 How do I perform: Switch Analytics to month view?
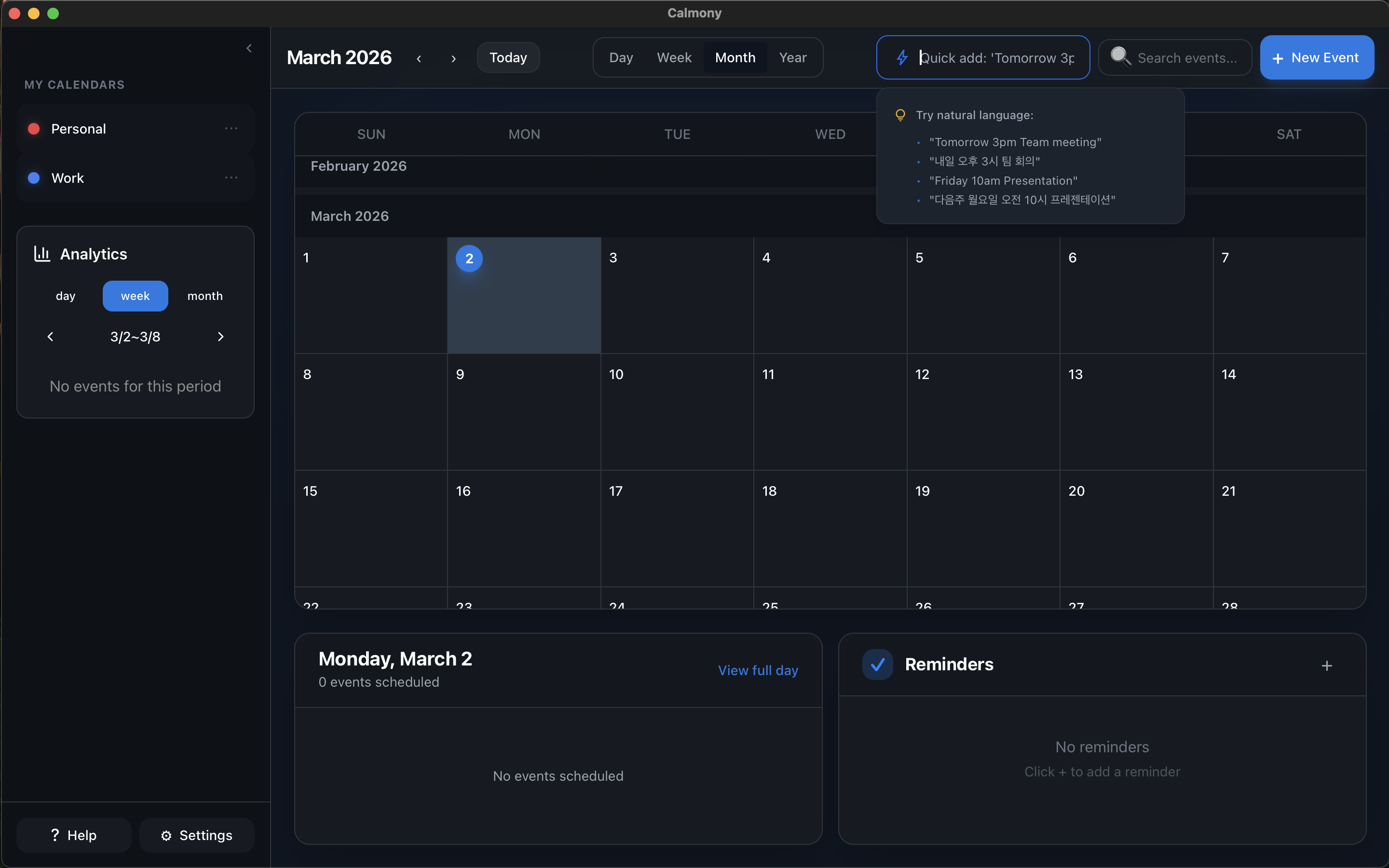pos(204,296)
